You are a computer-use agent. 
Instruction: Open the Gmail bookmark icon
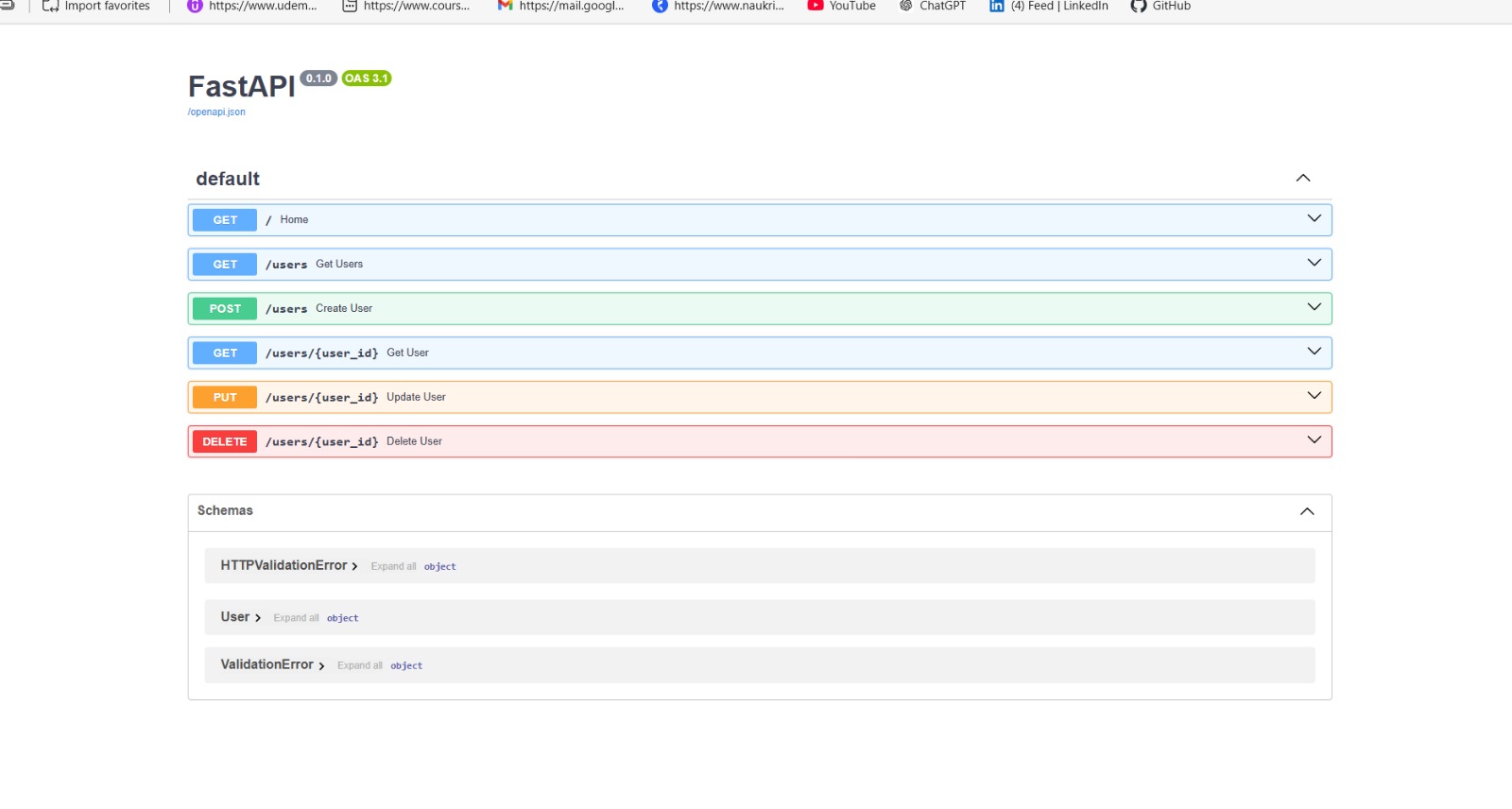tap(505, 6)
